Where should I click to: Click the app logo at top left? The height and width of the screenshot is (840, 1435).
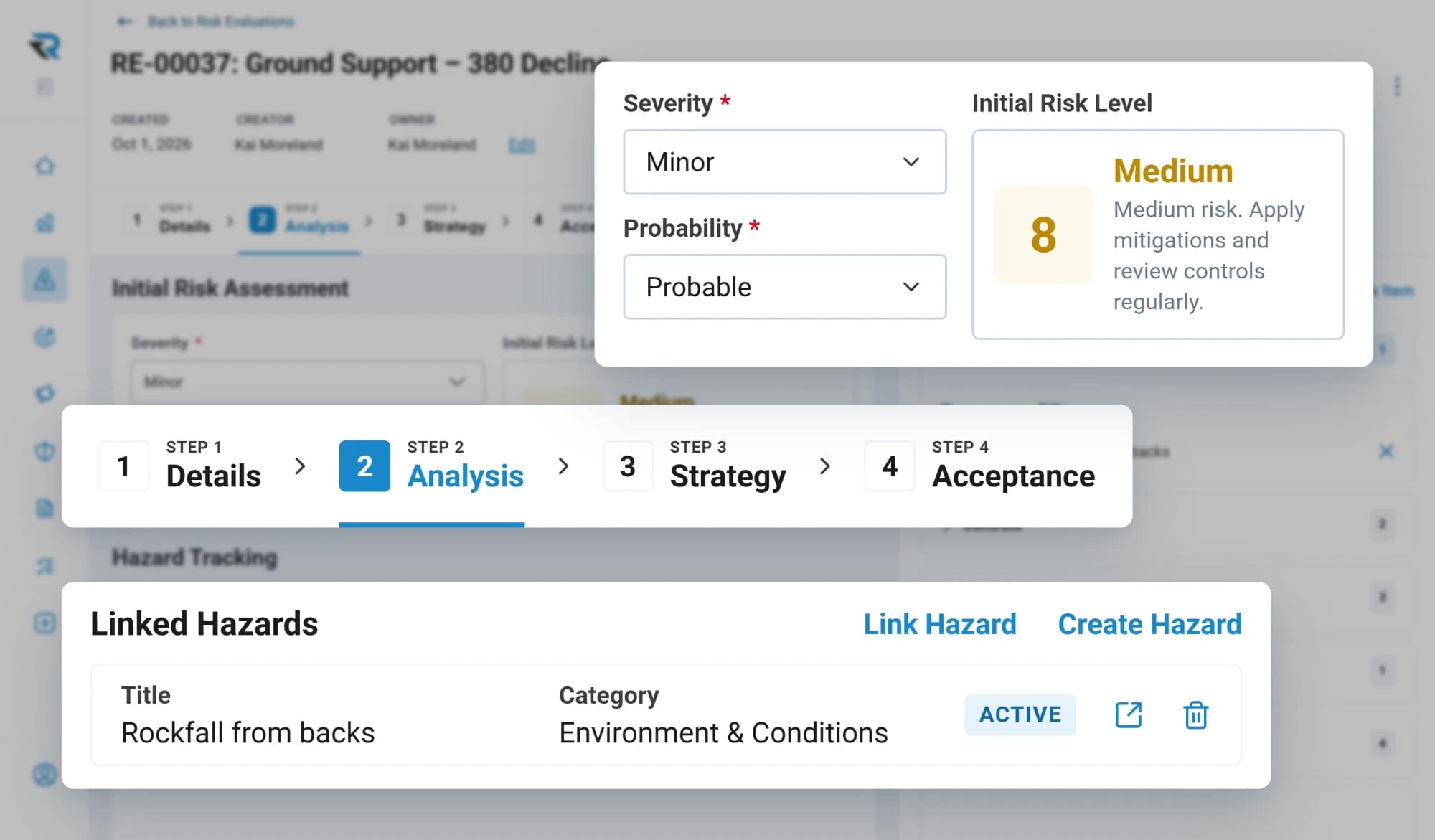tap(45, 47)
